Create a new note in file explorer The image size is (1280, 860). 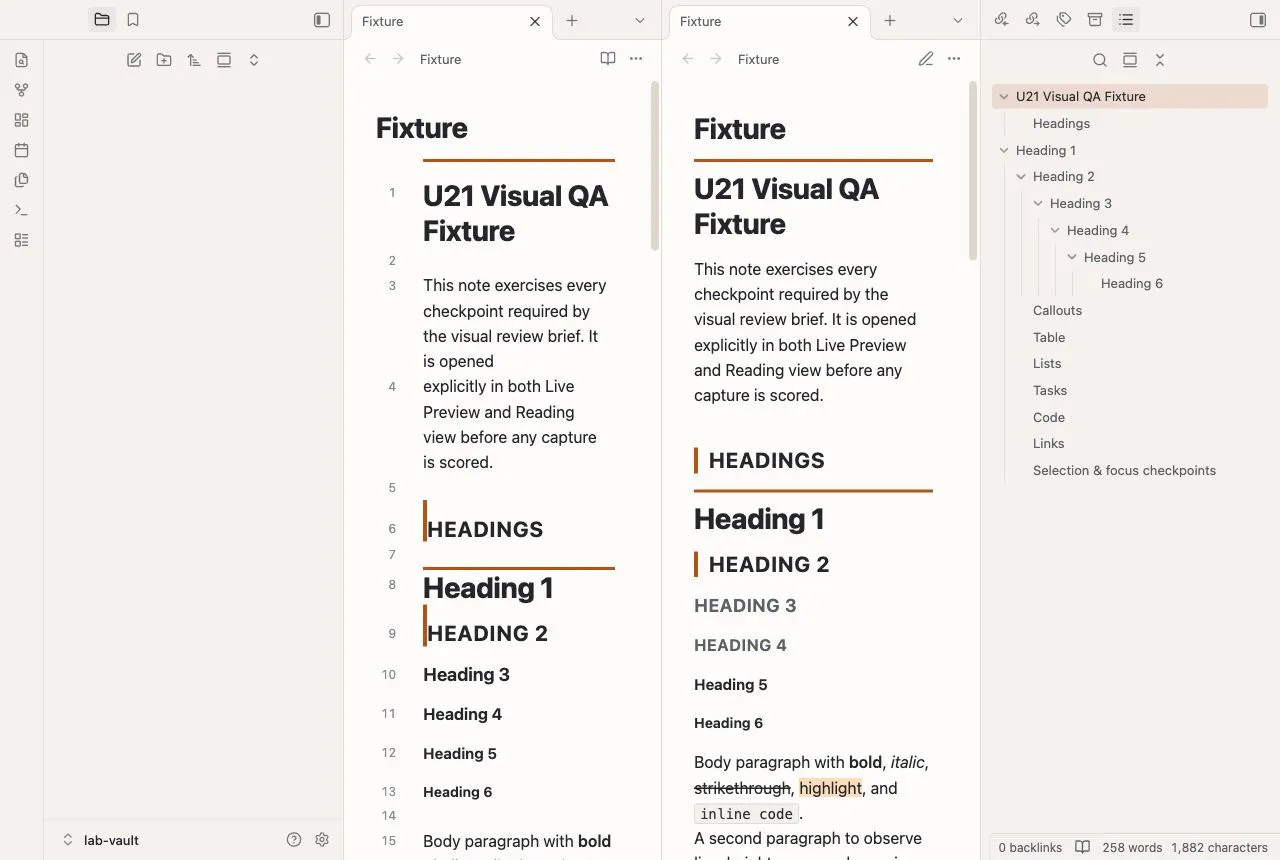pyautogui.click(x=134, y=60)
